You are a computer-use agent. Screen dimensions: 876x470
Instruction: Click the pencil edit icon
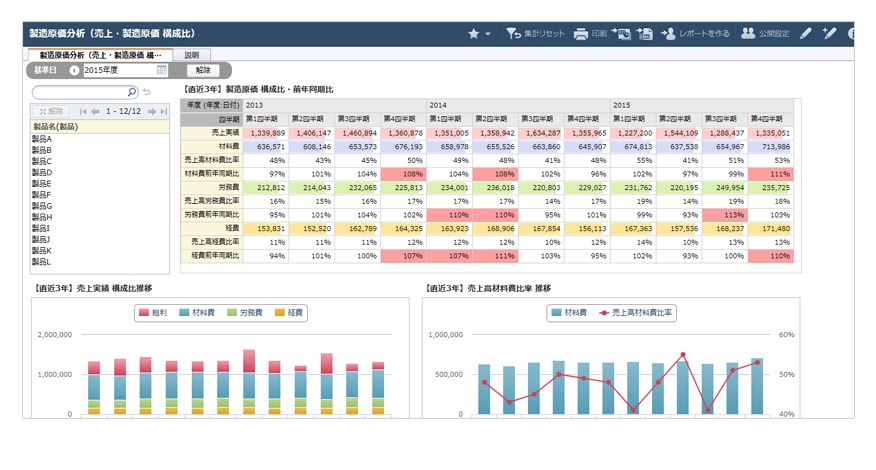tap(806, 34)
